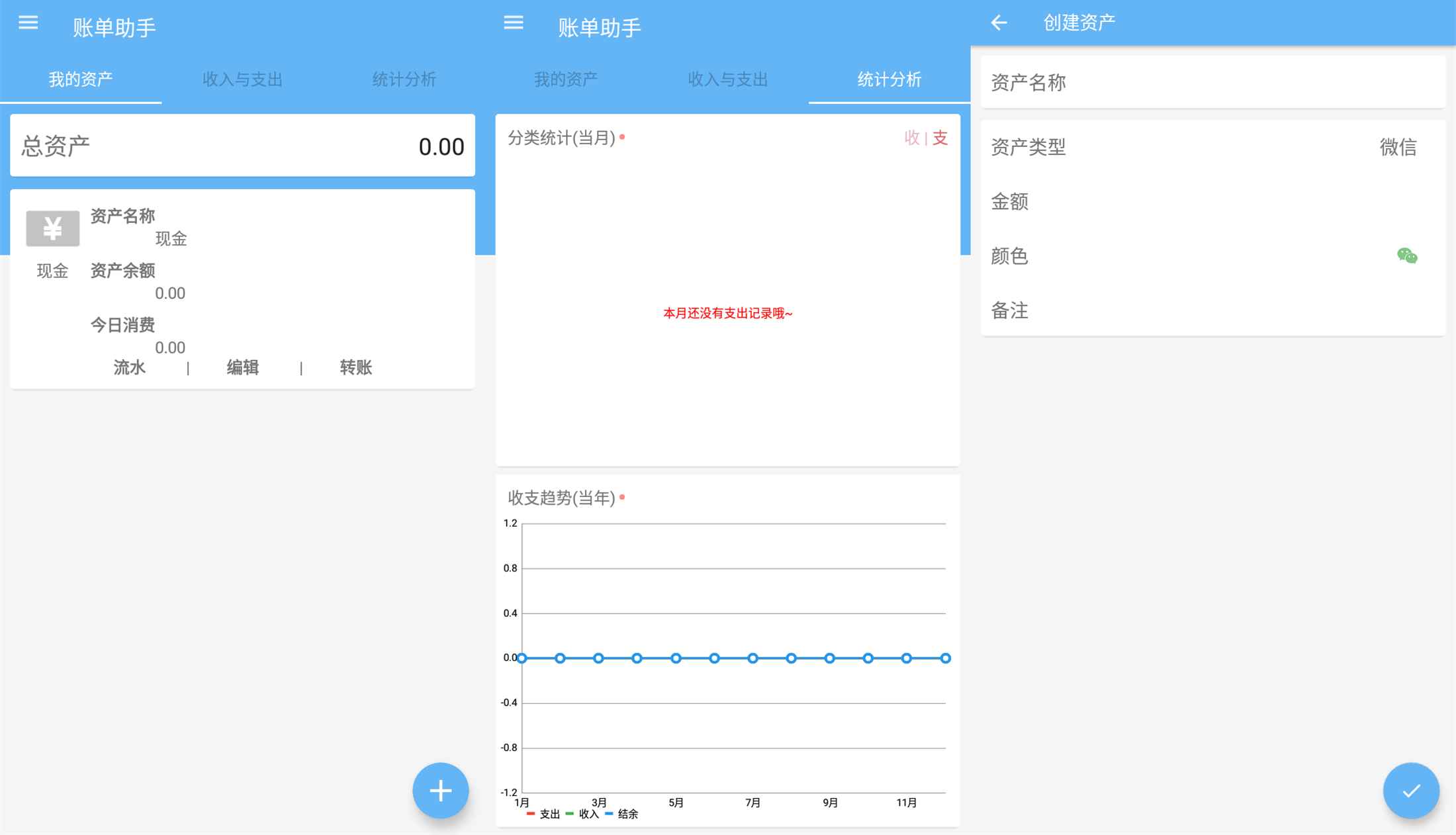Toggle 支 expense view in category stats
The width and height of the screenshot is (1456, 835).
pyautogui.click(x=940, y=138)
